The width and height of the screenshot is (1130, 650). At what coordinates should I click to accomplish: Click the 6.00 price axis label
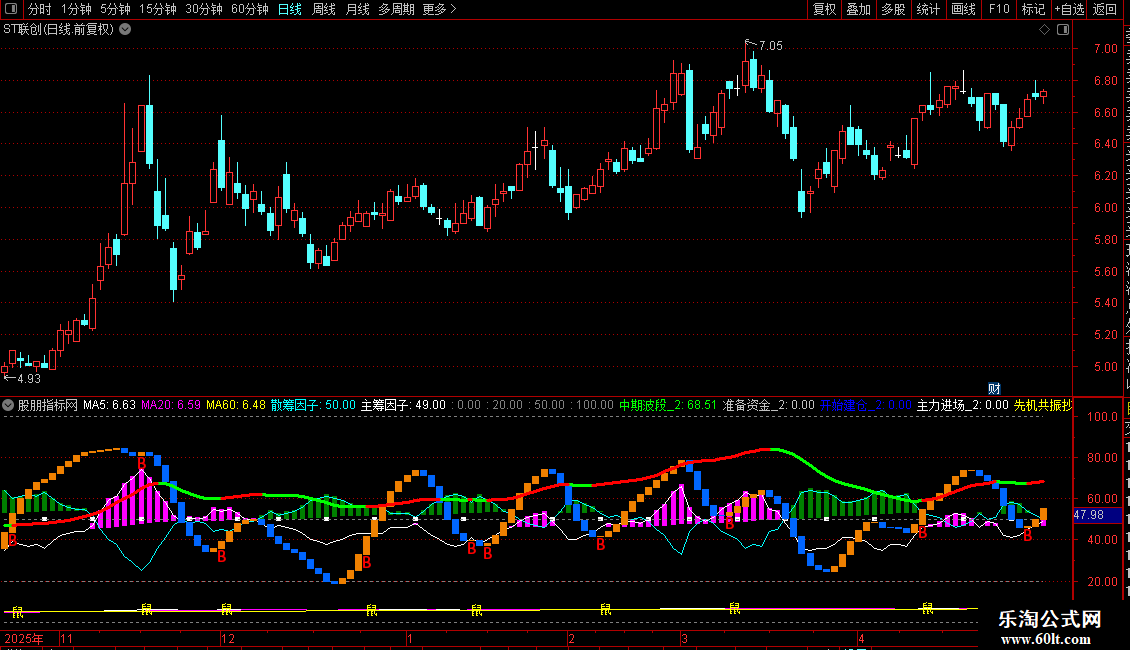(1105, 208)
